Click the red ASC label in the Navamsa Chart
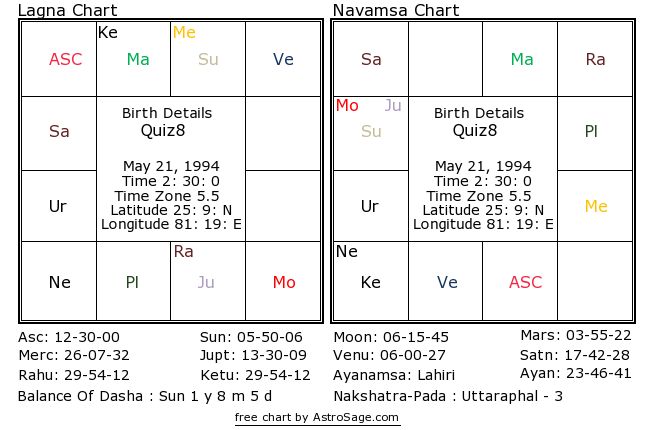This screenshot has height=430, width=660. pyautogui.click(x=525, y=283)
